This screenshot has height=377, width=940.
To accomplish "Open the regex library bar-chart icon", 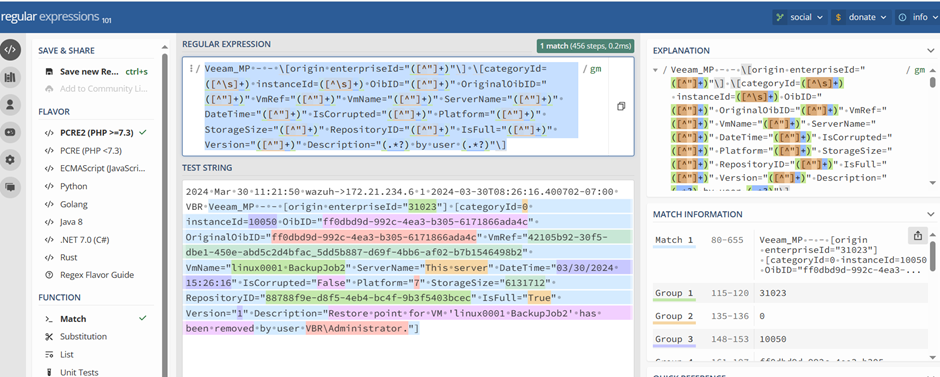I will click(x=10, y=77).
